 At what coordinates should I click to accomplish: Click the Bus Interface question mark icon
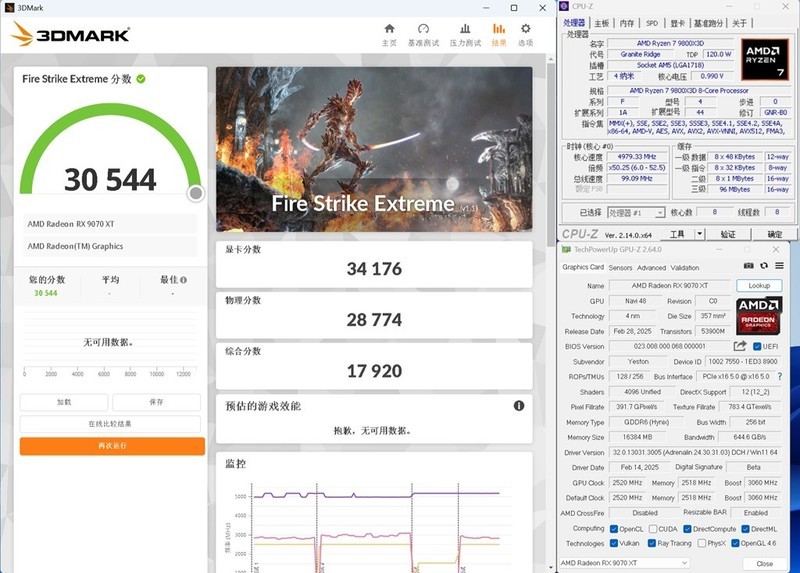(780, 376)
